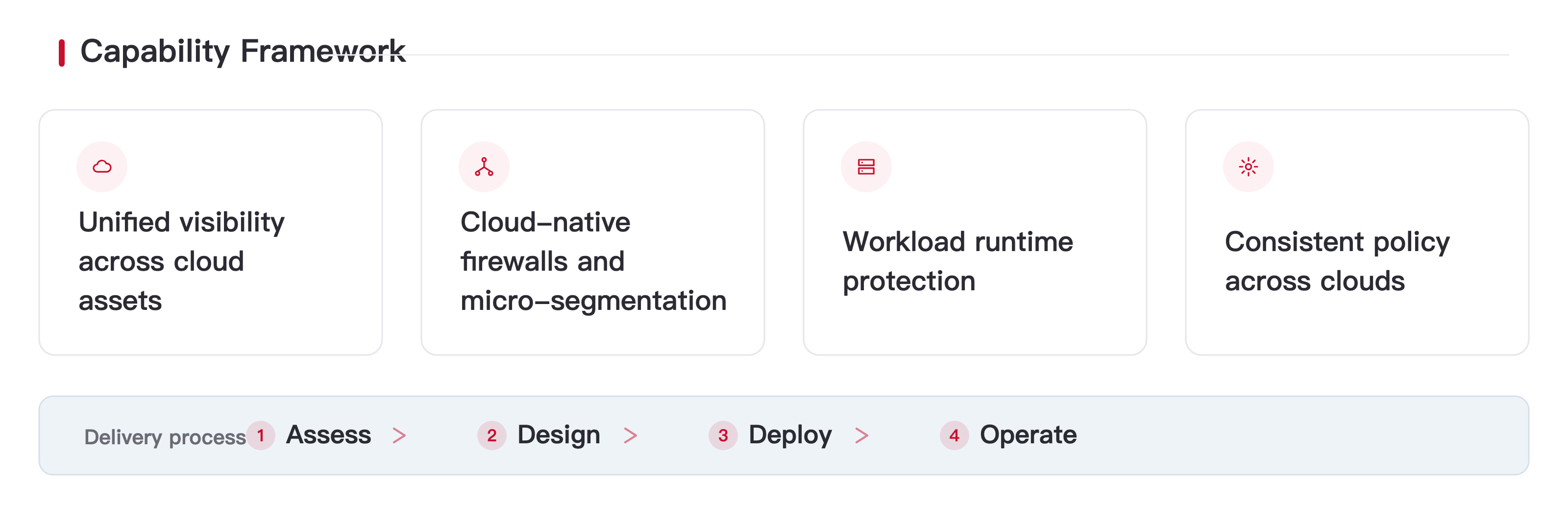Click the cloud icon for unified visibility

101,166
